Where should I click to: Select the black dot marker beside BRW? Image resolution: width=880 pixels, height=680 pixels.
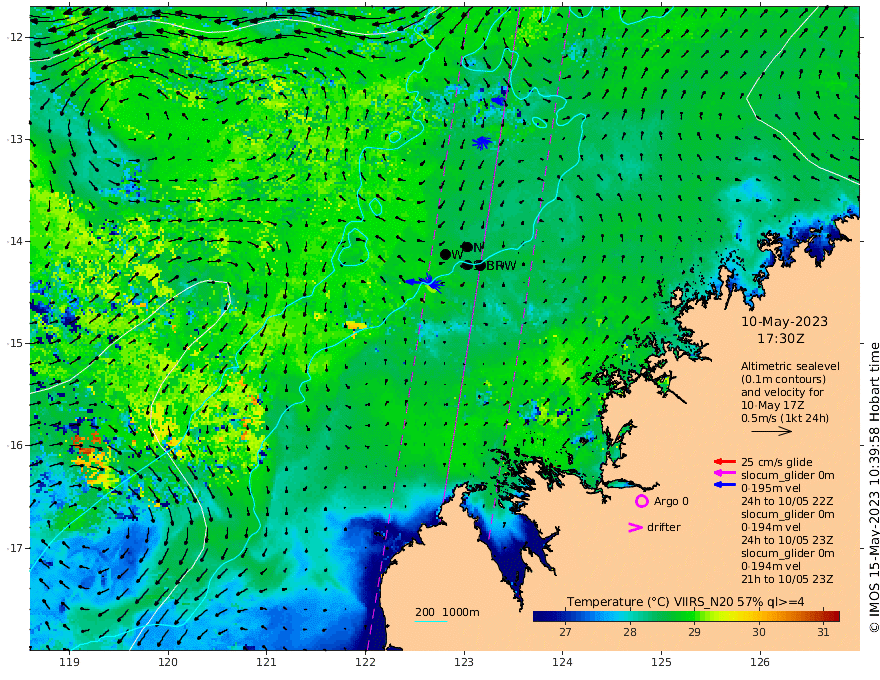[480, 266]
